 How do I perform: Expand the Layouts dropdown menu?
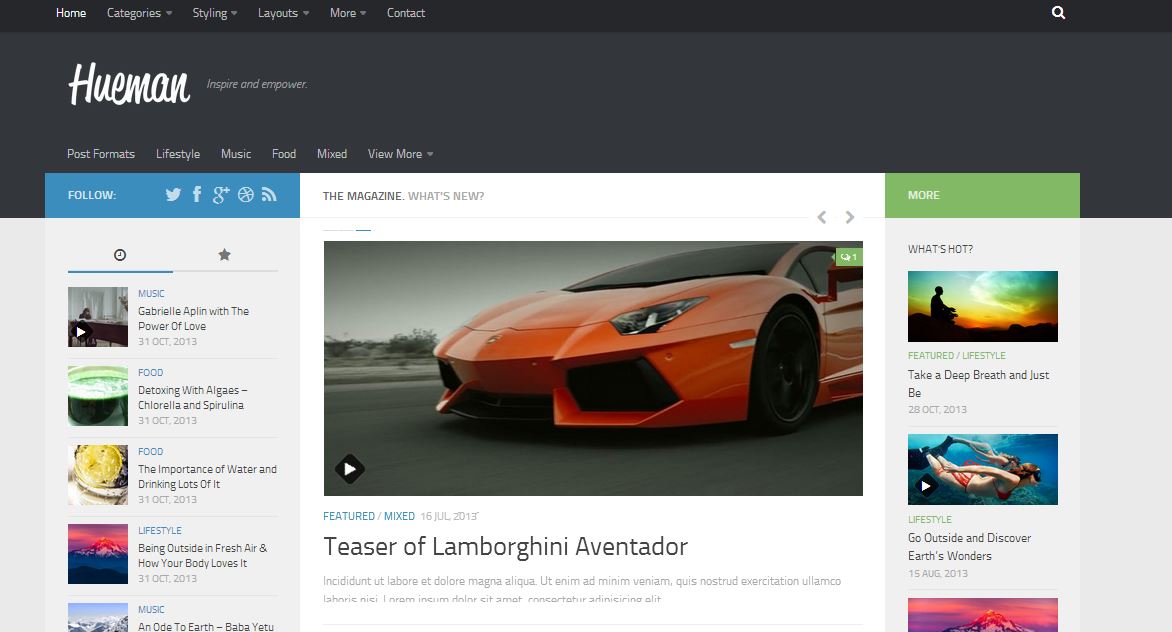pos(283,13)
